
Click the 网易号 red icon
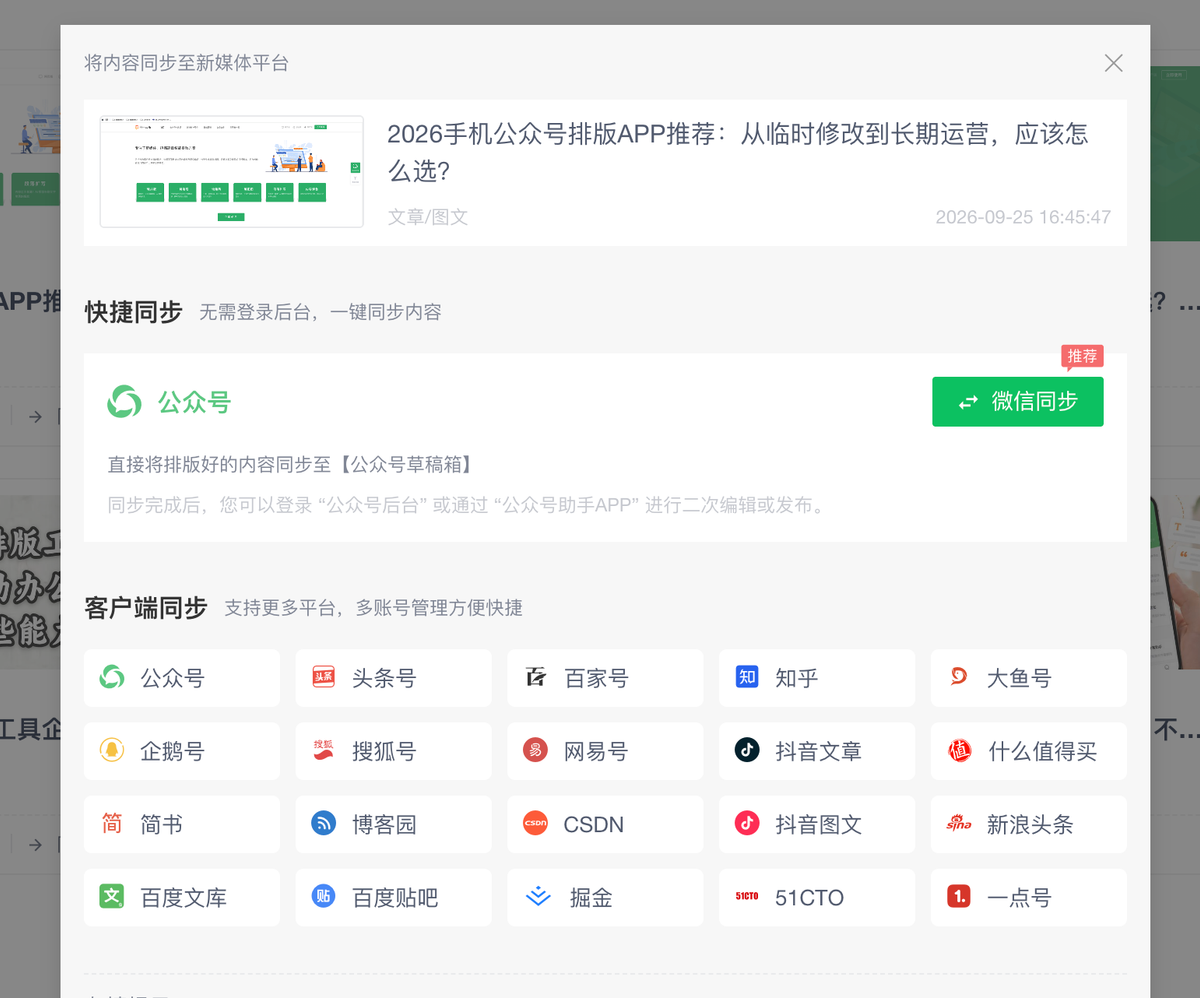(536, 751)
